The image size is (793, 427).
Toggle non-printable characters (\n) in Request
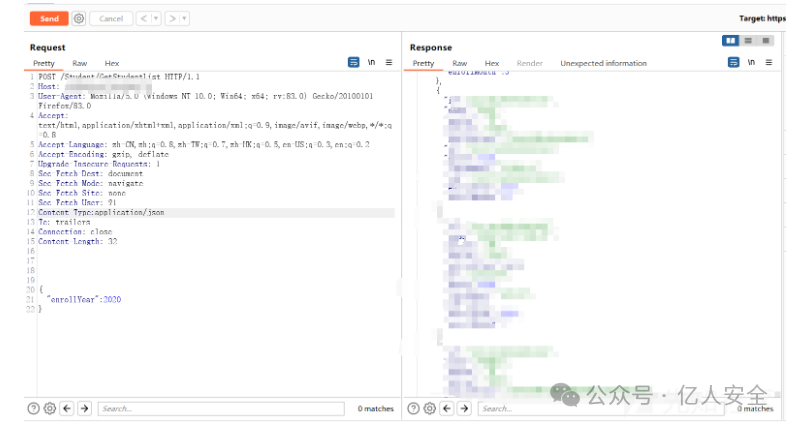pyautogui.click(x=372, y=62)
